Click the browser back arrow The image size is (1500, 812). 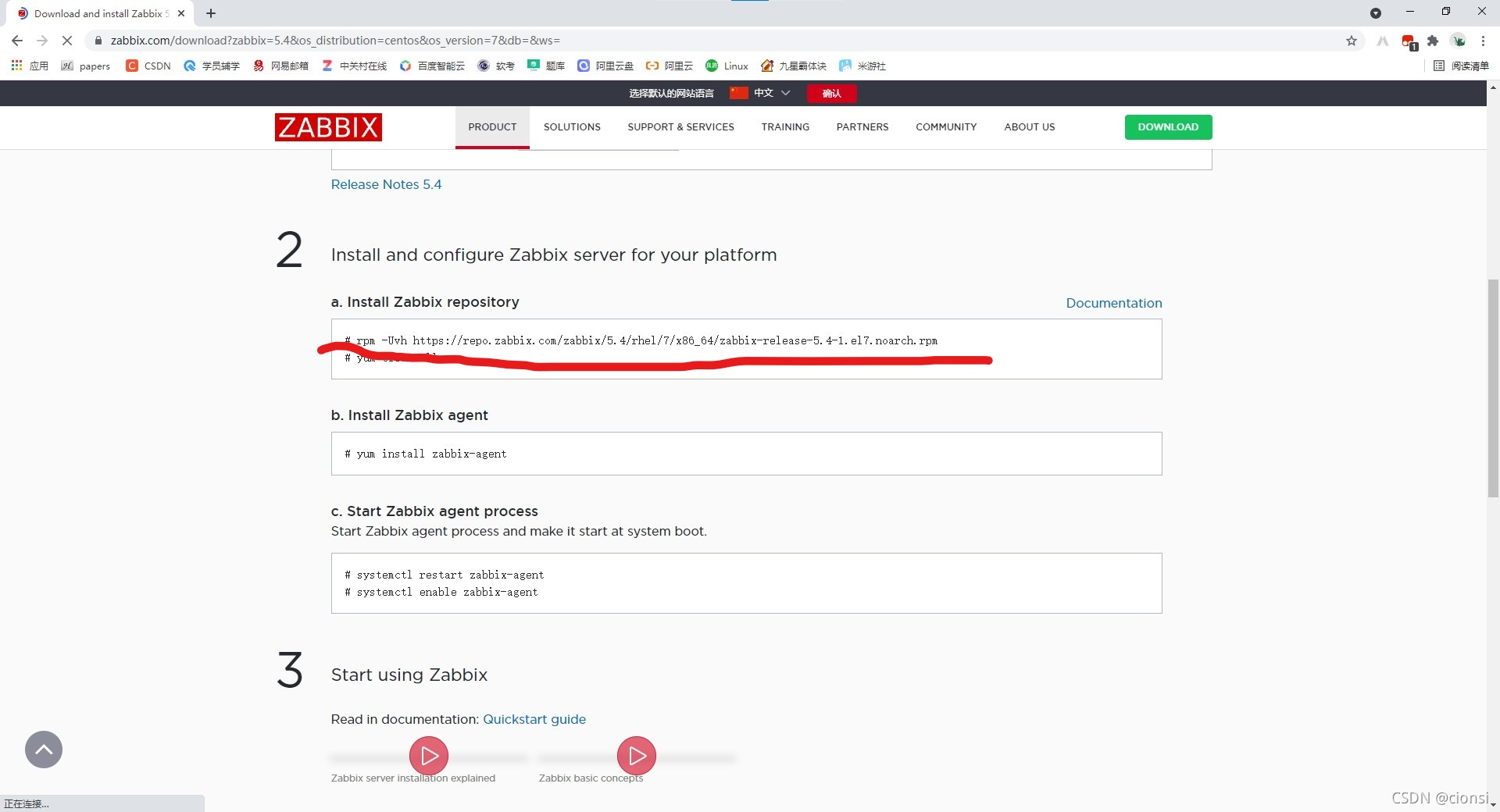pyautogui.click(x=17, y=41)
